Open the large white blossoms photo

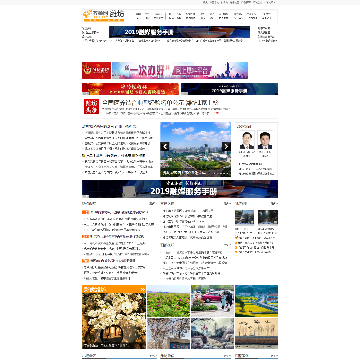point(114,321)
